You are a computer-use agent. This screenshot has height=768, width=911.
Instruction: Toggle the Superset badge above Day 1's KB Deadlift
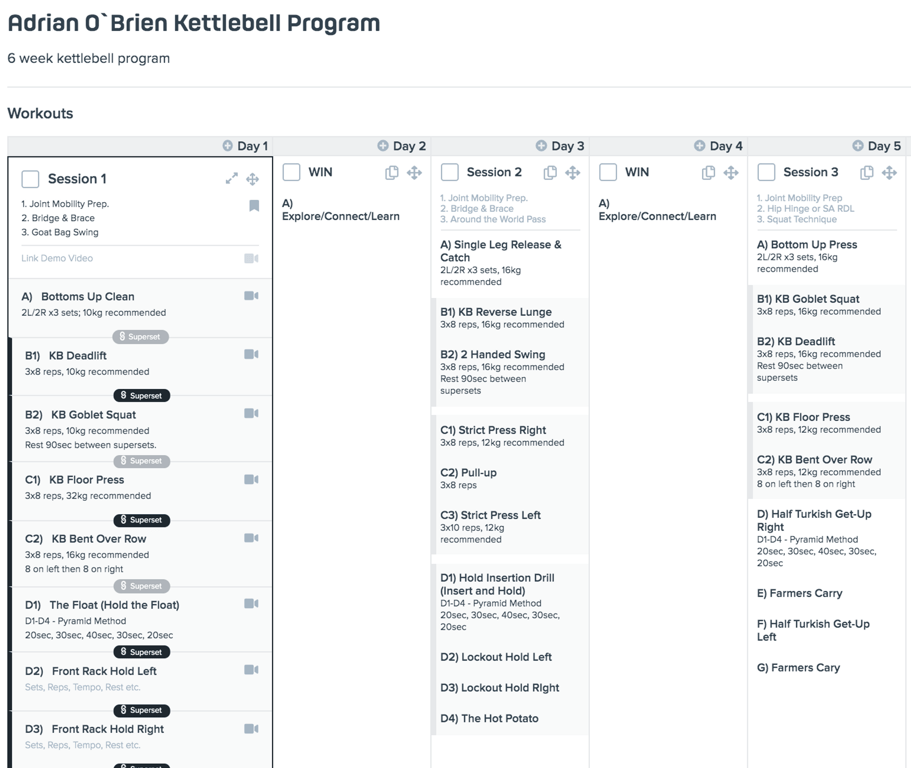140,337
